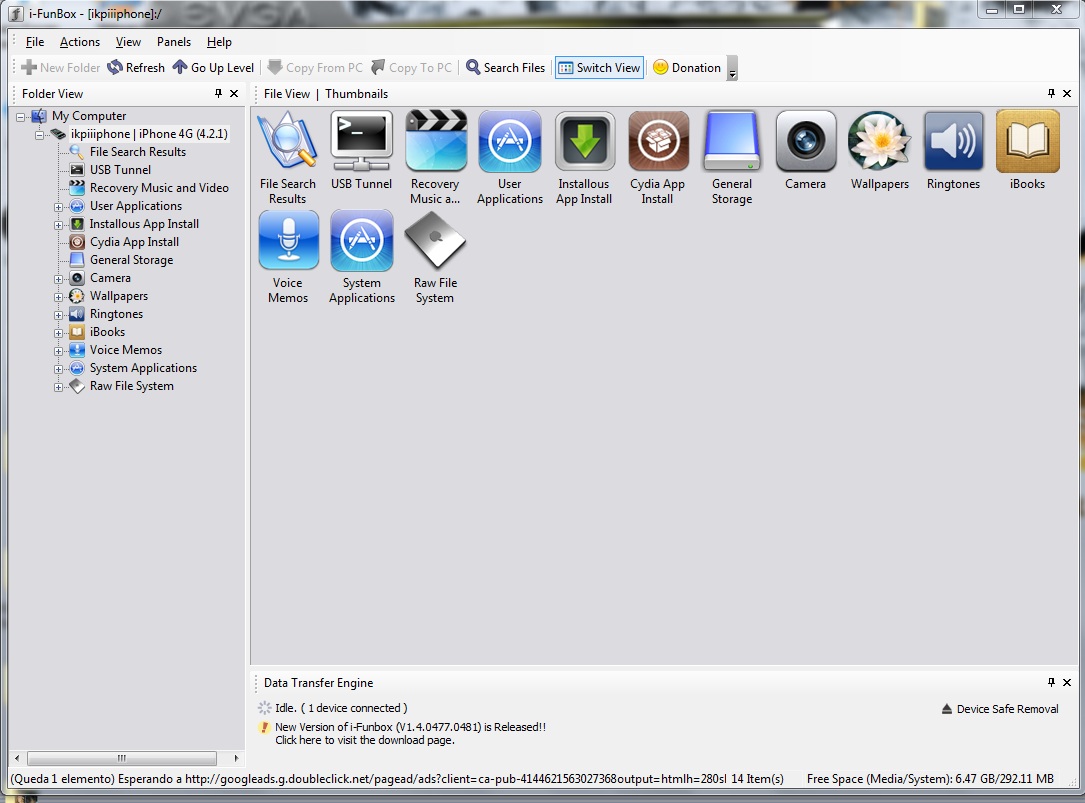The height and width of the screenshot is (803, 1085).
Task: Open the Voice Memos microphone thumbnail
Action: (289, 240)
